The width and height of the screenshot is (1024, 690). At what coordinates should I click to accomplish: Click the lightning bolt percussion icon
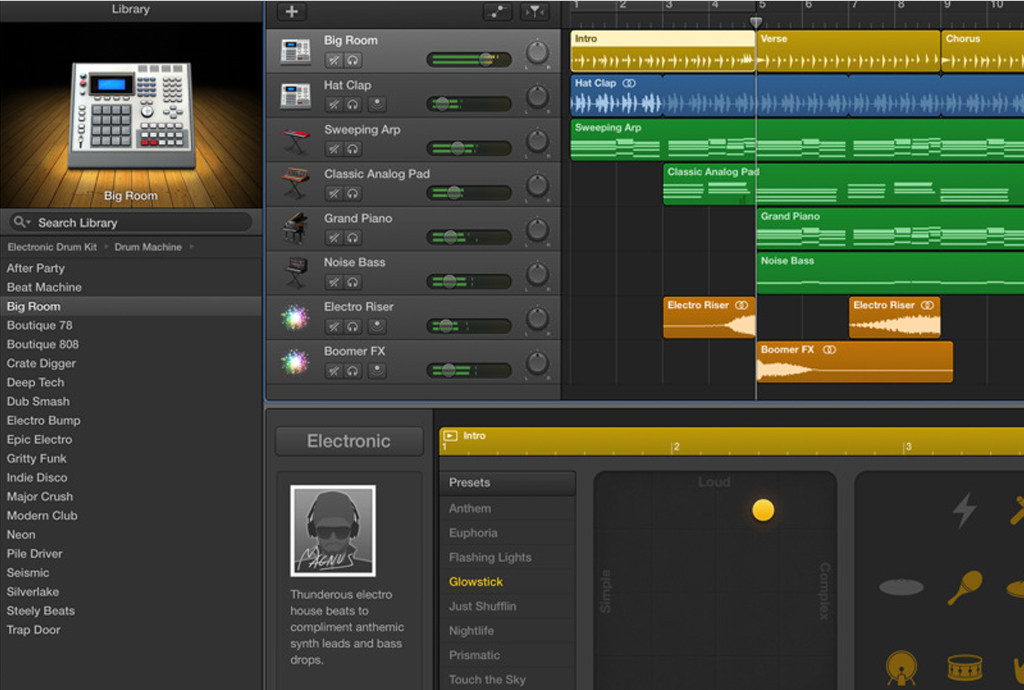964,511
